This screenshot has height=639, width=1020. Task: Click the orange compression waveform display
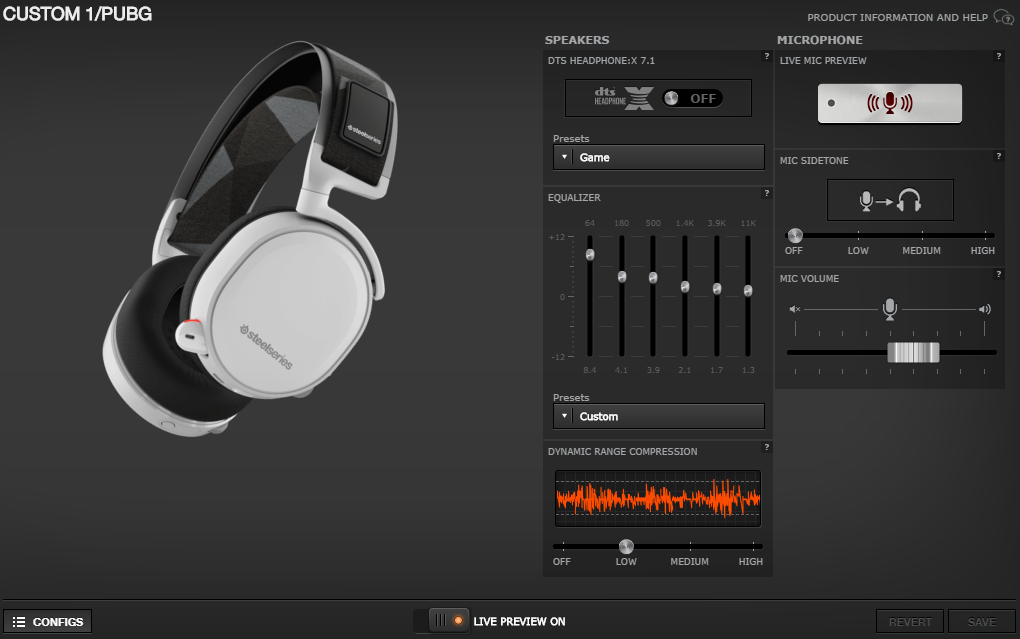coord(658,499)
